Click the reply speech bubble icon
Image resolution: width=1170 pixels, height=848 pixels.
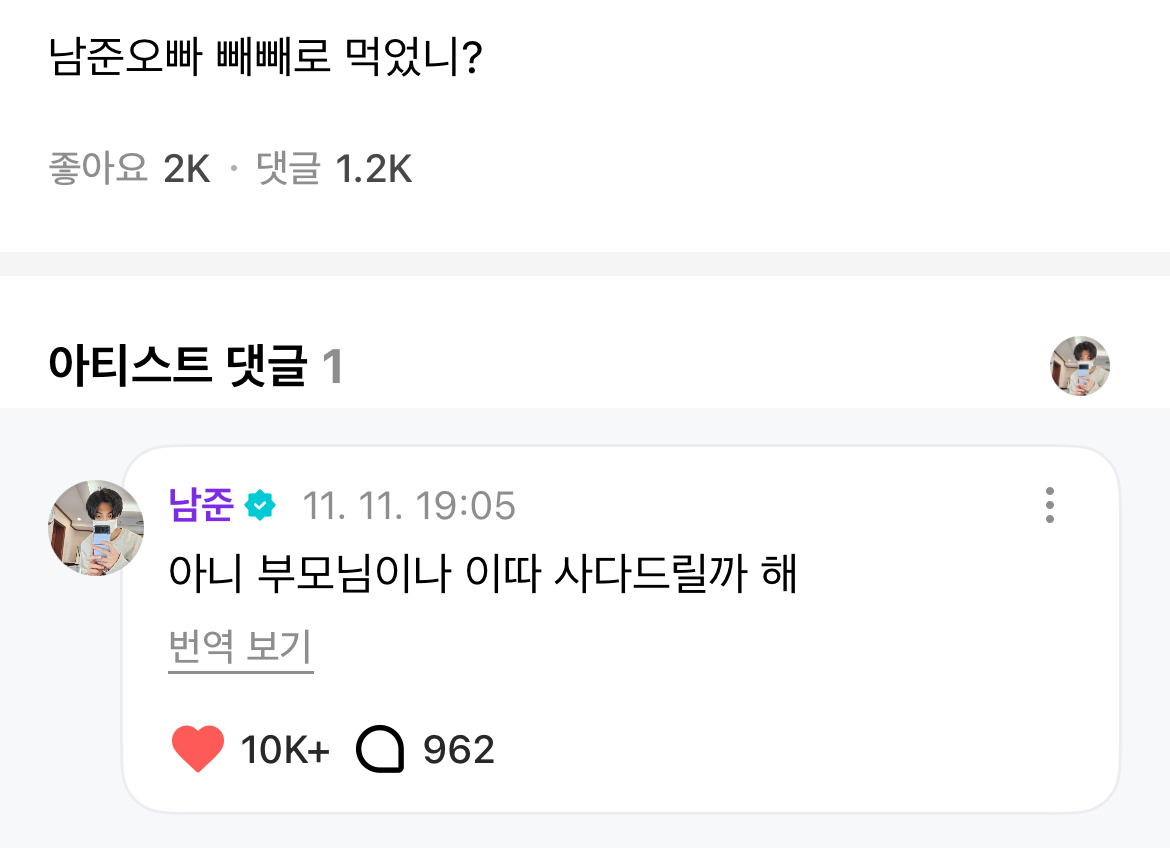pyautogui.click(x=380, y=749)
